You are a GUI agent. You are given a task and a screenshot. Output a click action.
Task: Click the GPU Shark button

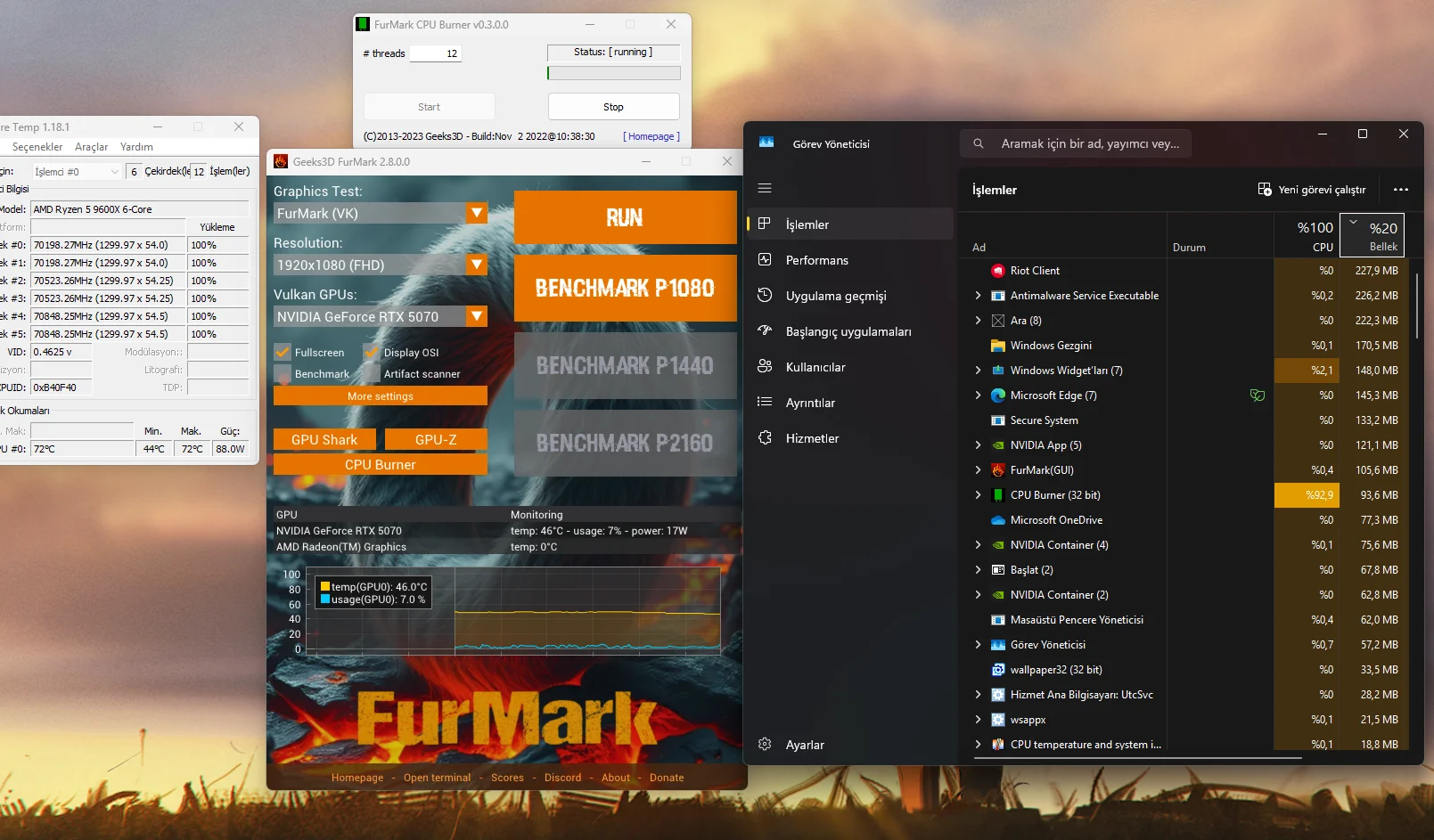324,439
